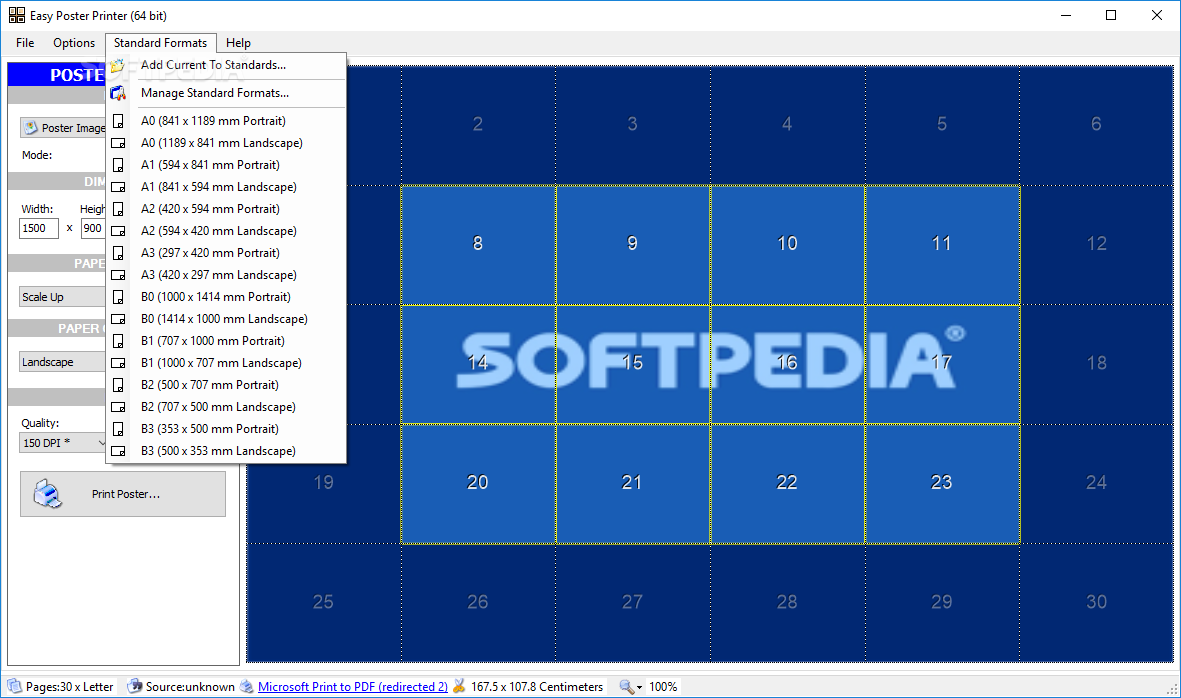Select A0 (1189 x 841 mm Landscape) format
The height and width of the screenshot is (698, 1181).
pyautogui.click(x=226, y=143)
